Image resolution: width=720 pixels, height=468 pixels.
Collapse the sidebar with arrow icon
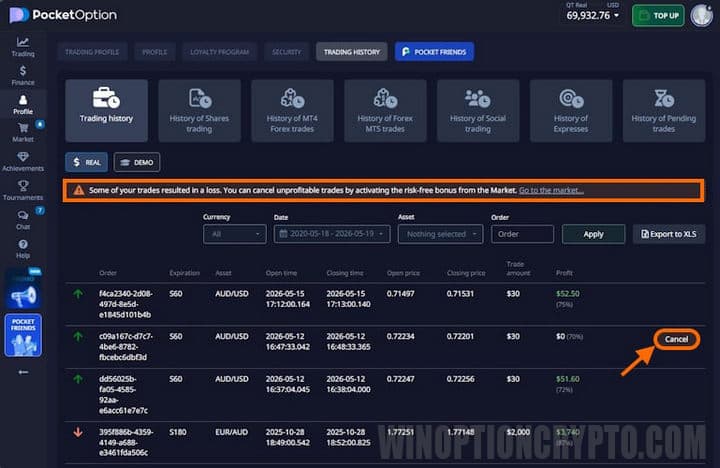(x=23, y=372)
